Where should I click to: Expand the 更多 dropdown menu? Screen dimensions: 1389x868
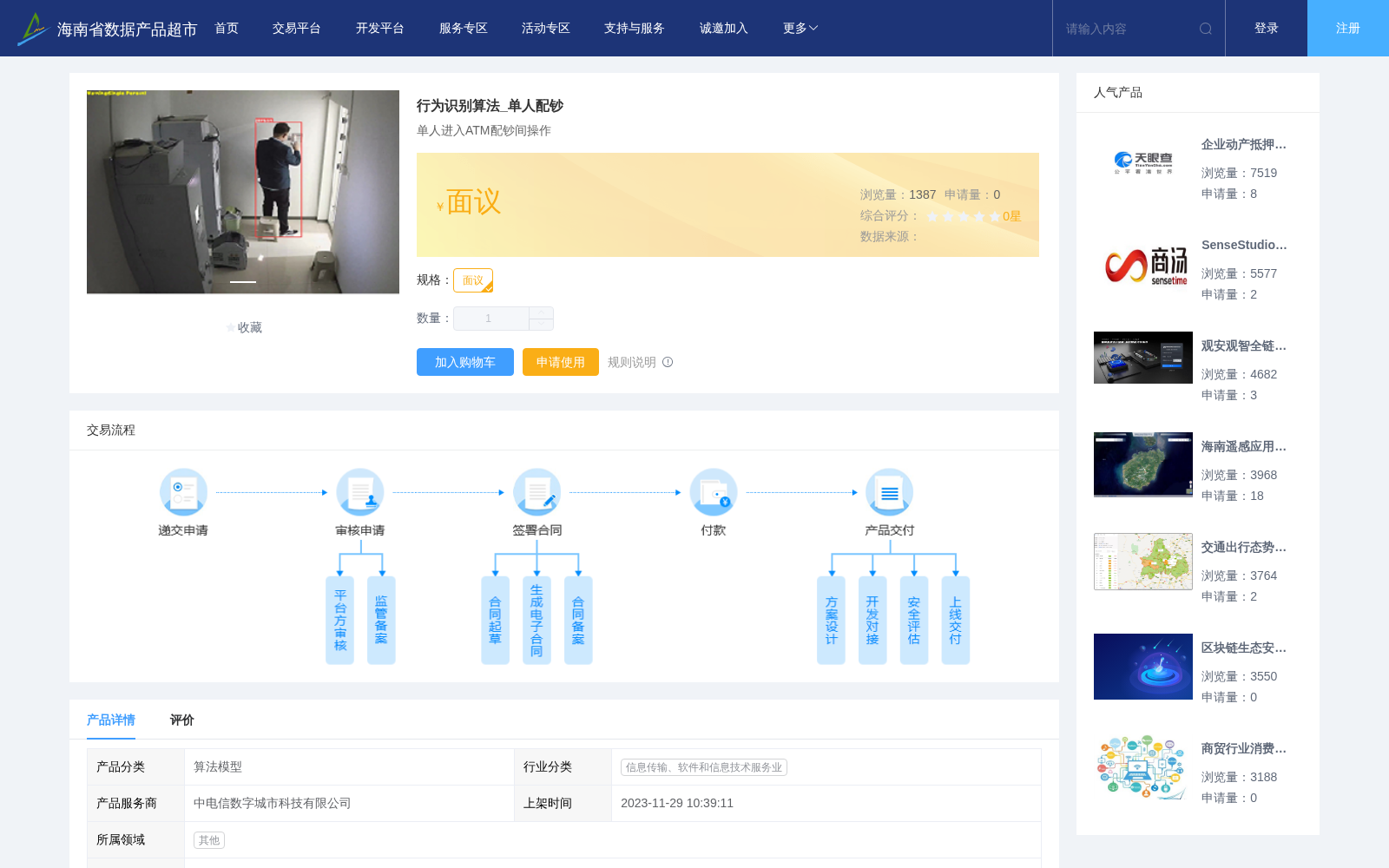tap(800, 29)
